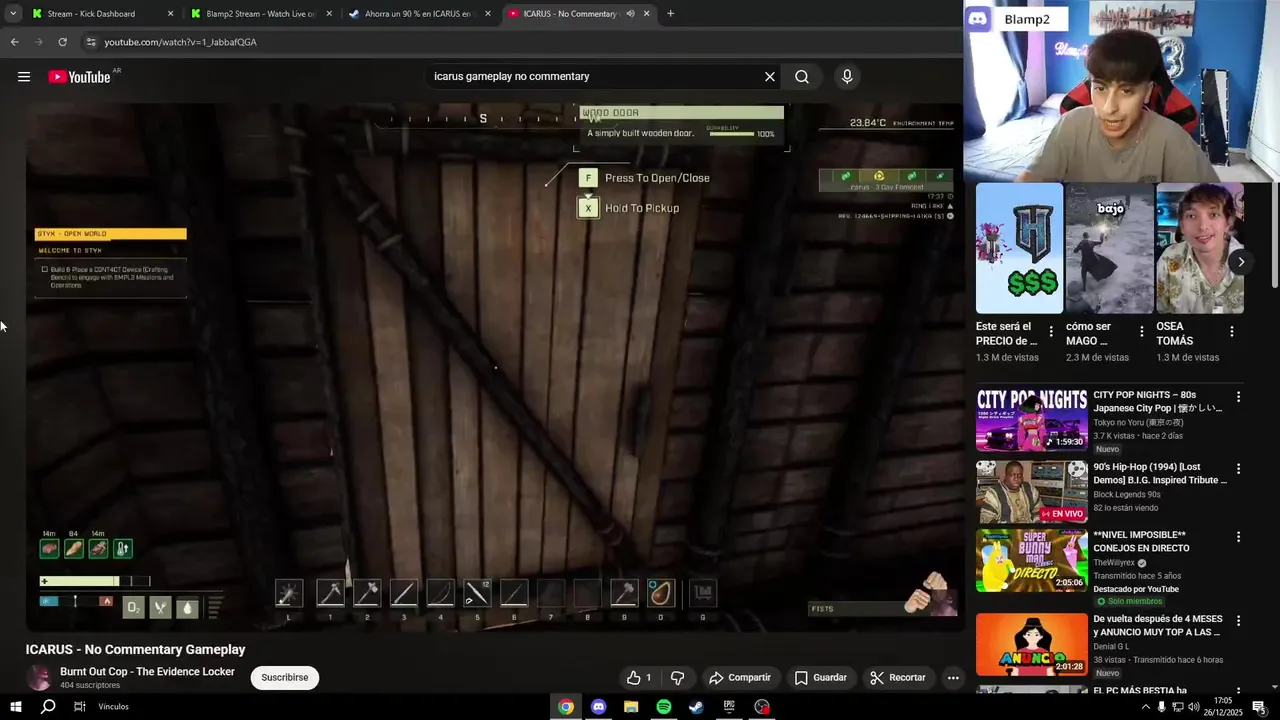1280x720 pixels.
Task: Open Tokyo no Yoru channel name
Action: (1138, 423)
